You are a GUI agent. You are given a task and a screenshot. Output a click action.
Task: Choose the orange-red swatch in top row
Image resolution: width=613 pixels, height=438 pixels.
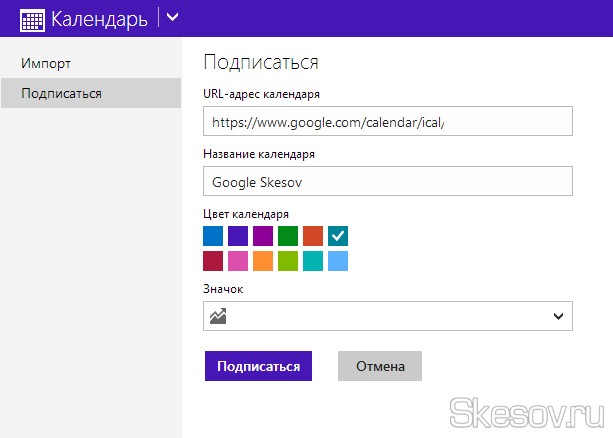pyautogui.click(x=313, y=236)
